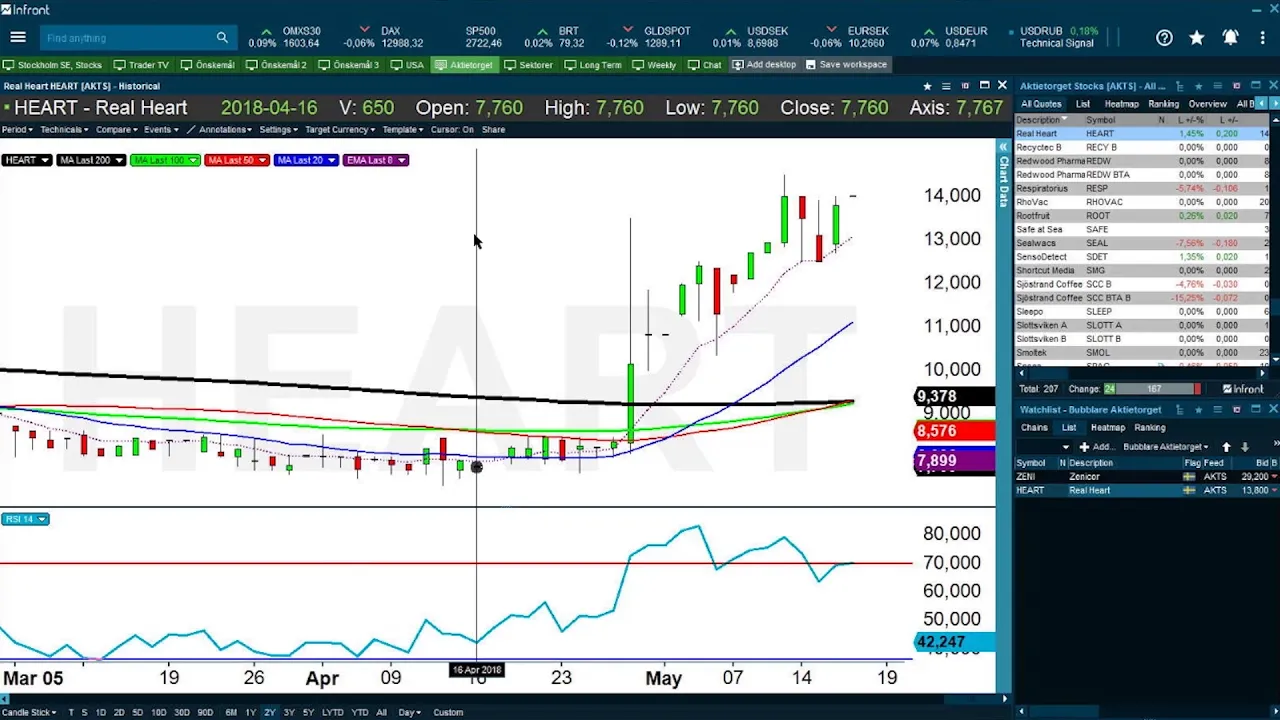Screen dimensions: 1280x720
Task: Open Chains tab in Watchlist
Action: (x=1034, y=428)
